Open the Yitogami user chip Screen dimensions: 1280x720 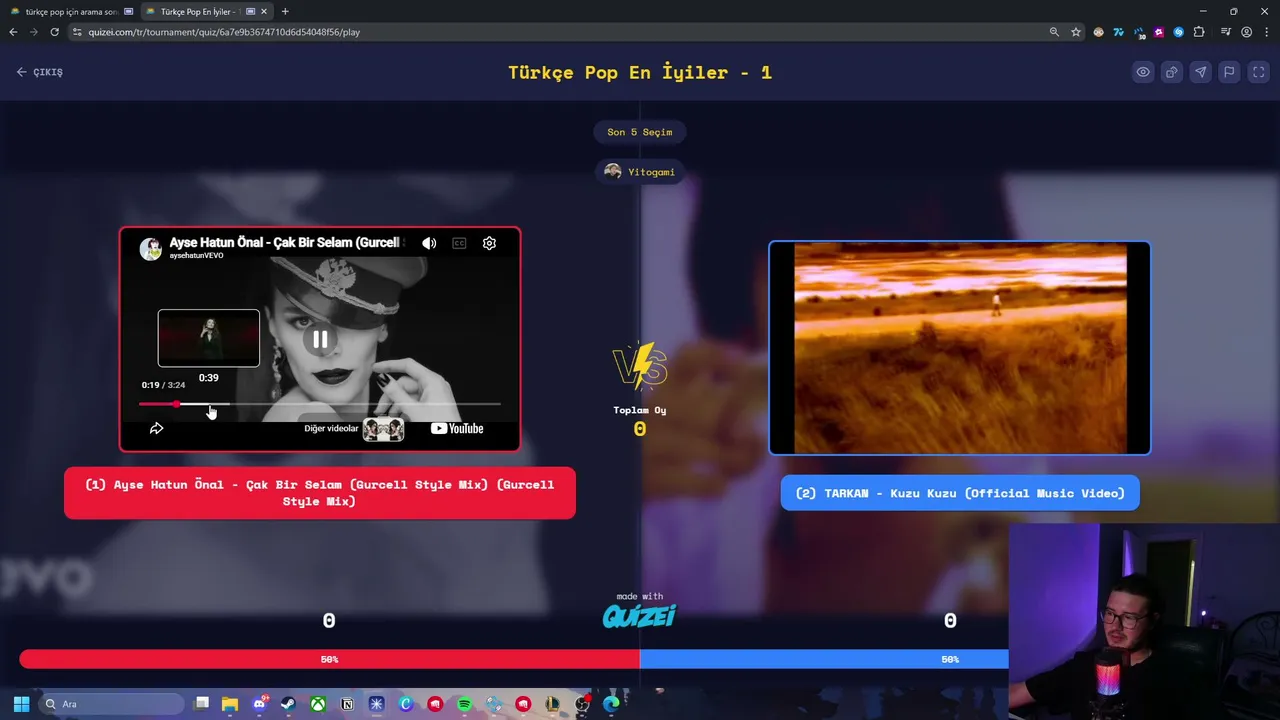(x=640, y=172)
